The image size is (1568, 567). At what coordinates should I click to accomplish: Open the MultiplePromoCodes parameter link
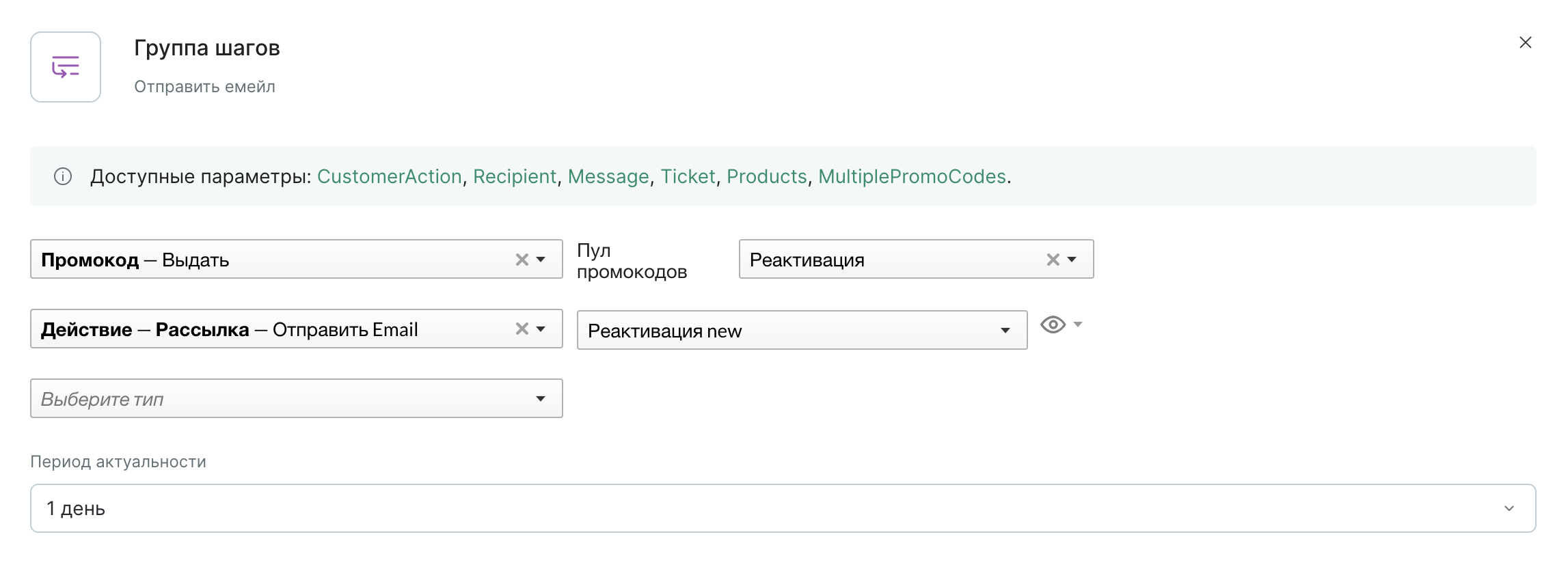(913, 176)
